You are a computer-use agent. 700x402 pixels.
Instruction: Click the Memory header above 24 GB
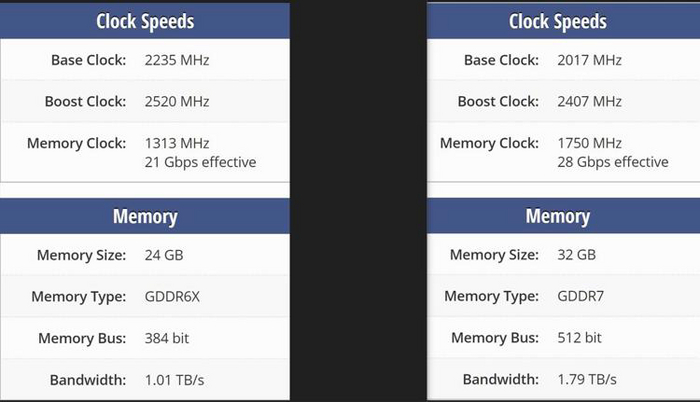point(145,216)
